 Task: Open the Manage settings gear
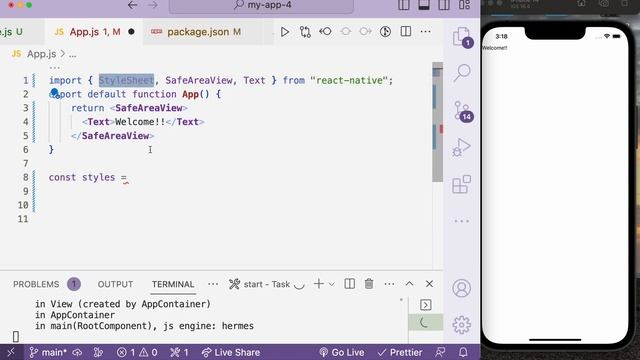click(x=462, y=325)
